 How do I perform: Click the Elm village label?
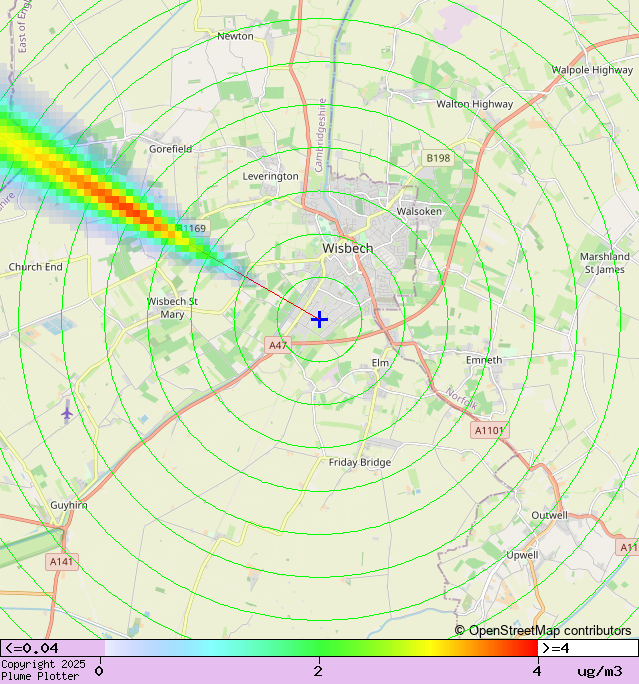point(380,363)
